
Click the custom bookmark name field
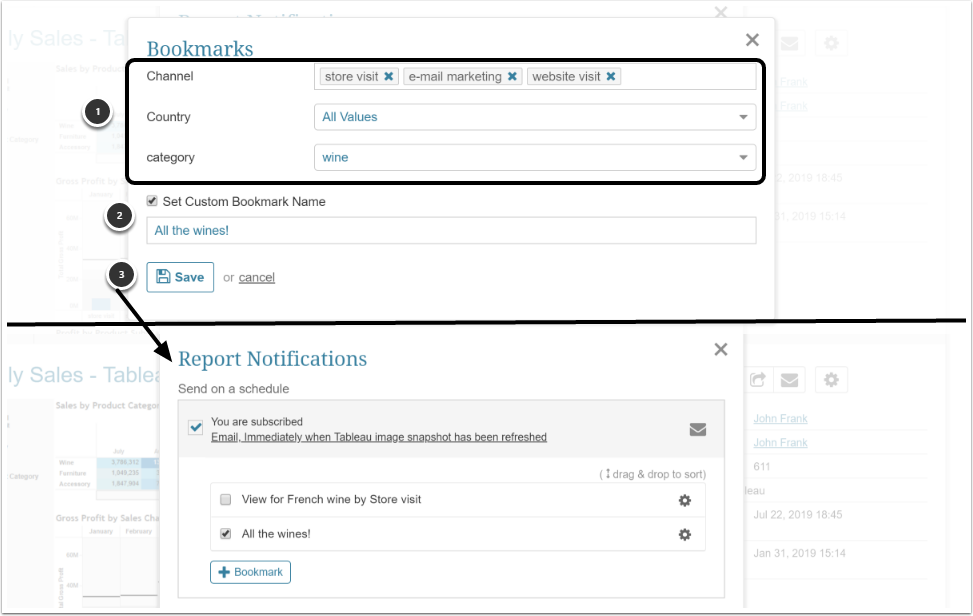(451, 231)
